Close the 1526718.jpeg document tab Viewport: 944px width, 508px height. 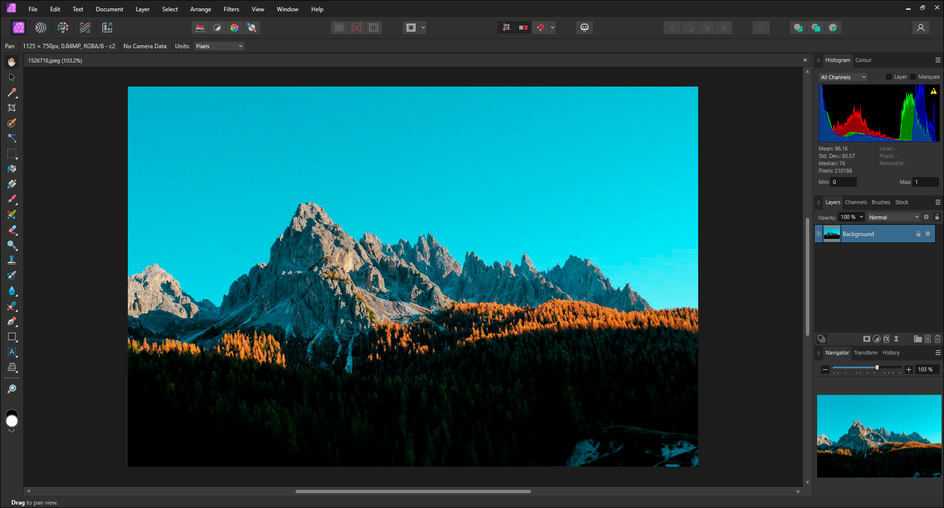tap(805, 60)
